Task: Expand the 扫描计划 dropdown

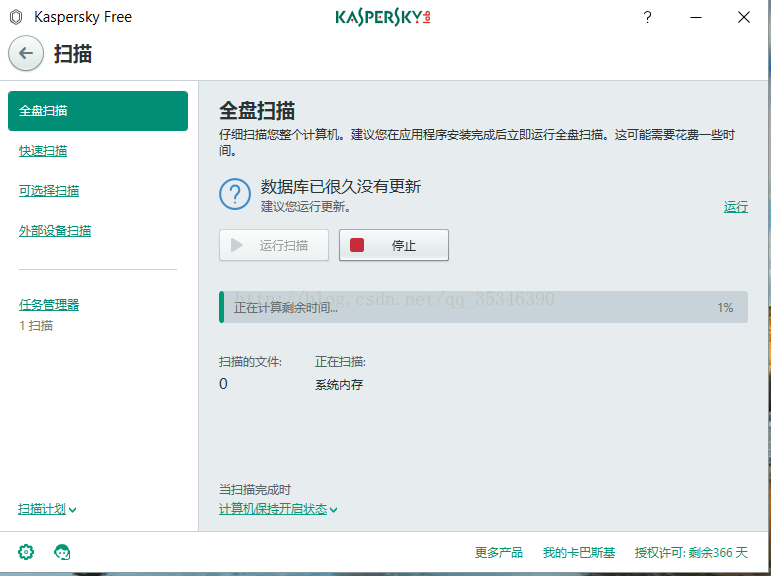Action: 47,509
